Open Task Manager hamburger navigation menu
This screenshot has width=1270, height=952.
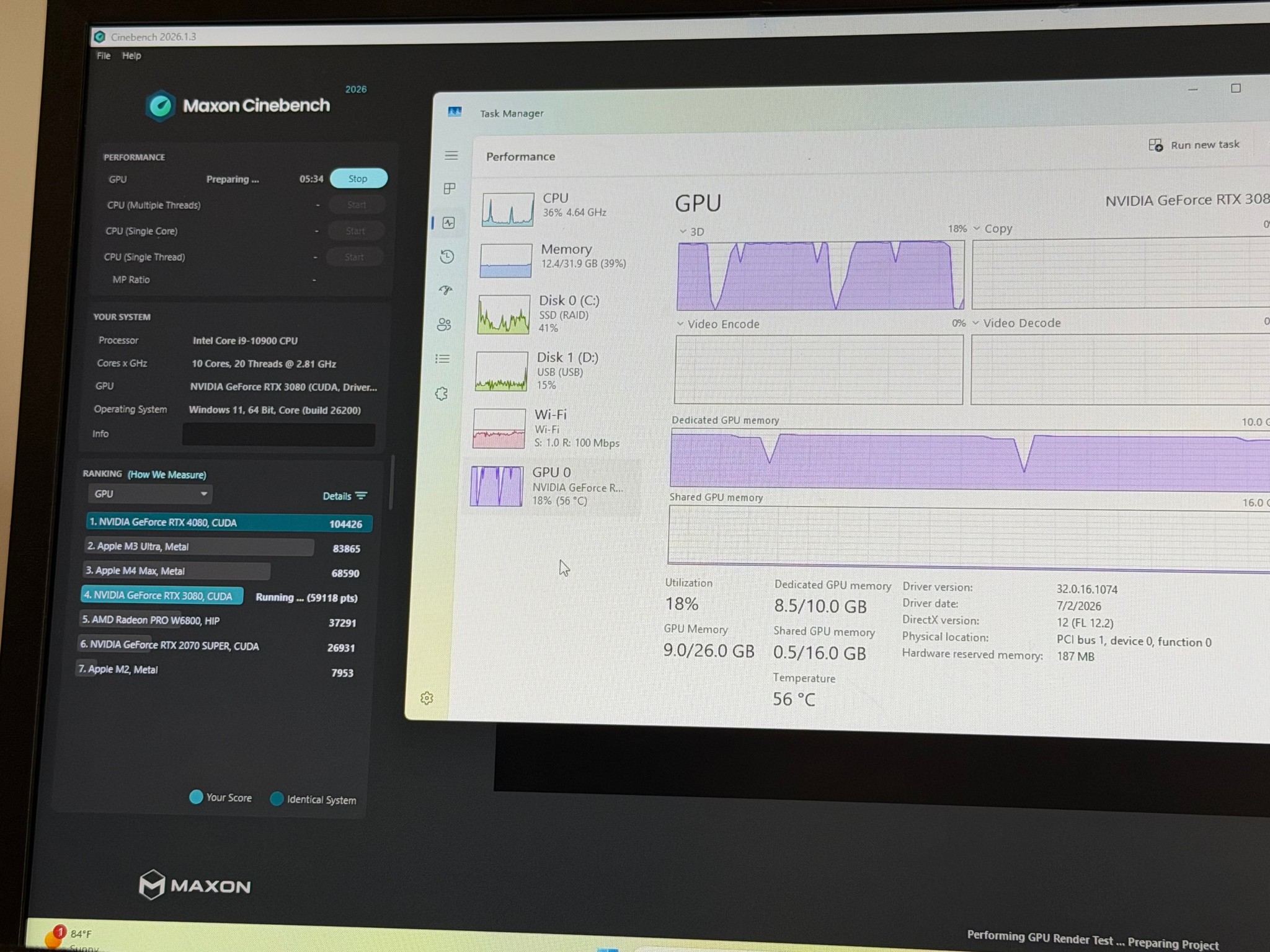coord(451,156)
